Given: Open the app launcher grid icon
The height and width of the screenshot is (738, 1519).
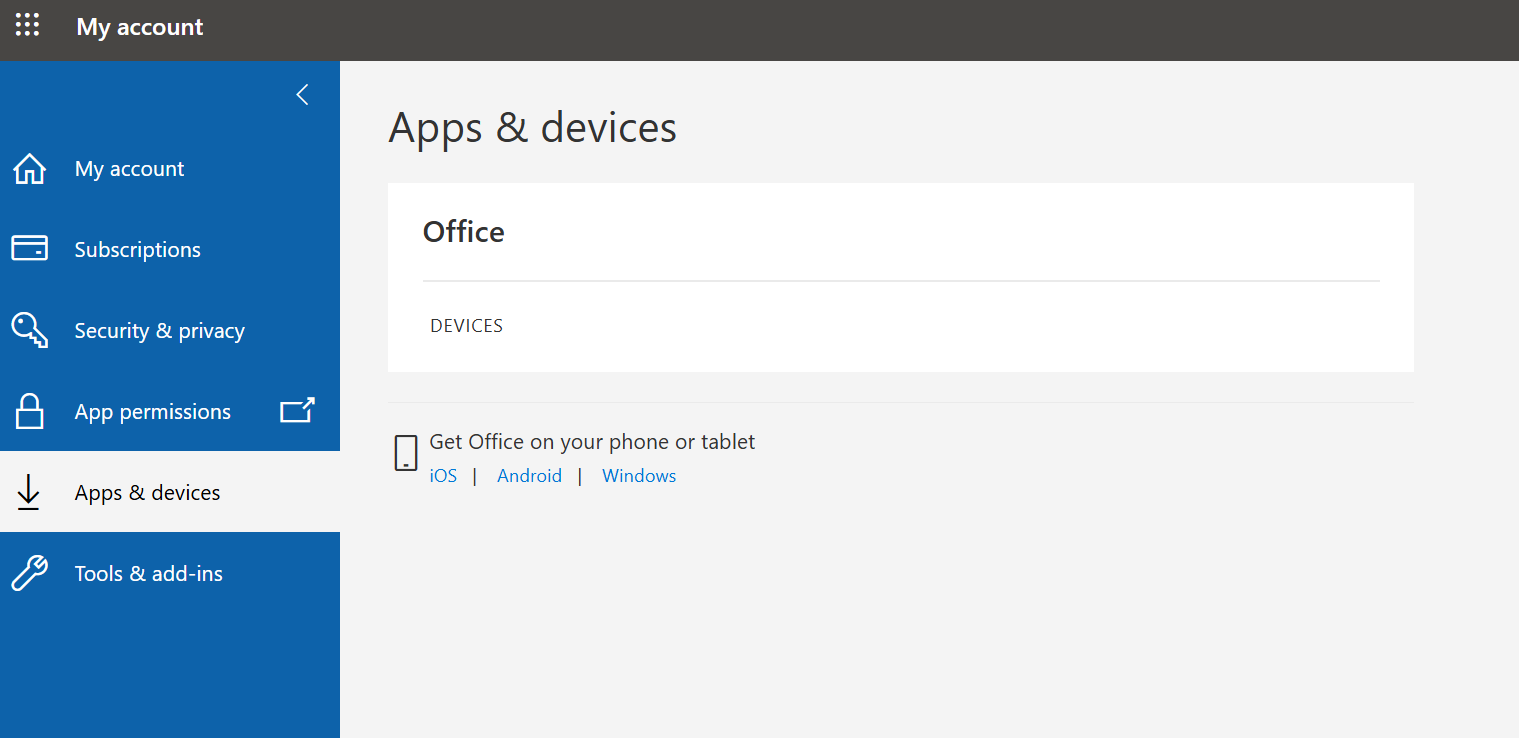Looking at the screenshot, I should click(x=27, y=27).
